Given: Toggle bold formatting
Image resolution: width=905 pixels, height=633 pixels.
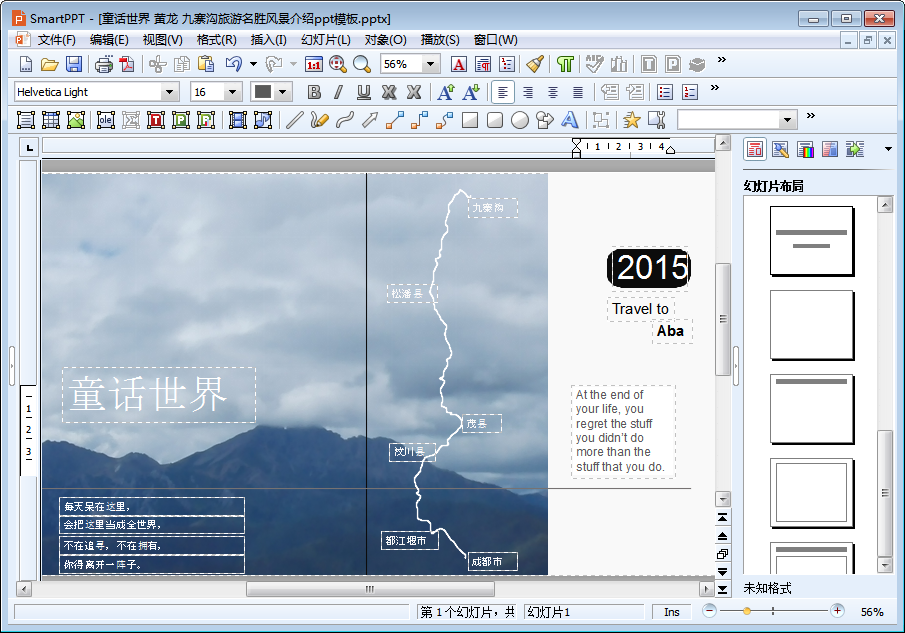Looking at the screenshot, I should coord(314,92).
